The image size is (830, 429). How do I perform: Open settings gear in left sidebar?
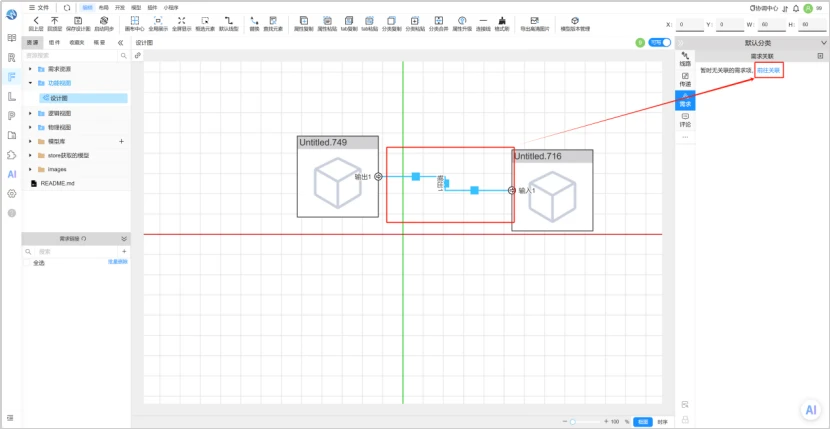click(12, 194)
